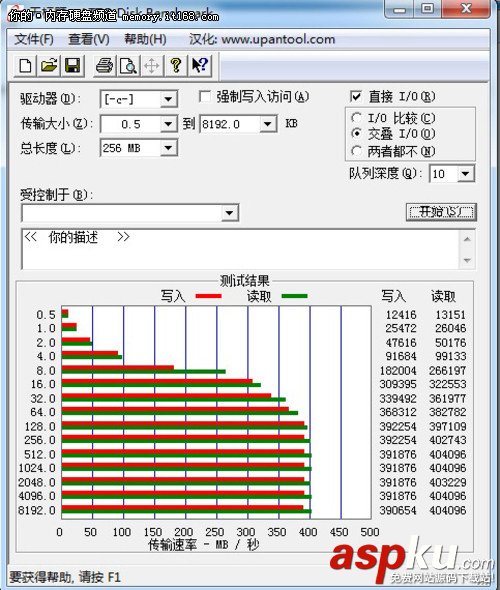
Task: Open the 帮助(H) menu
Action: tap(145, 39)
